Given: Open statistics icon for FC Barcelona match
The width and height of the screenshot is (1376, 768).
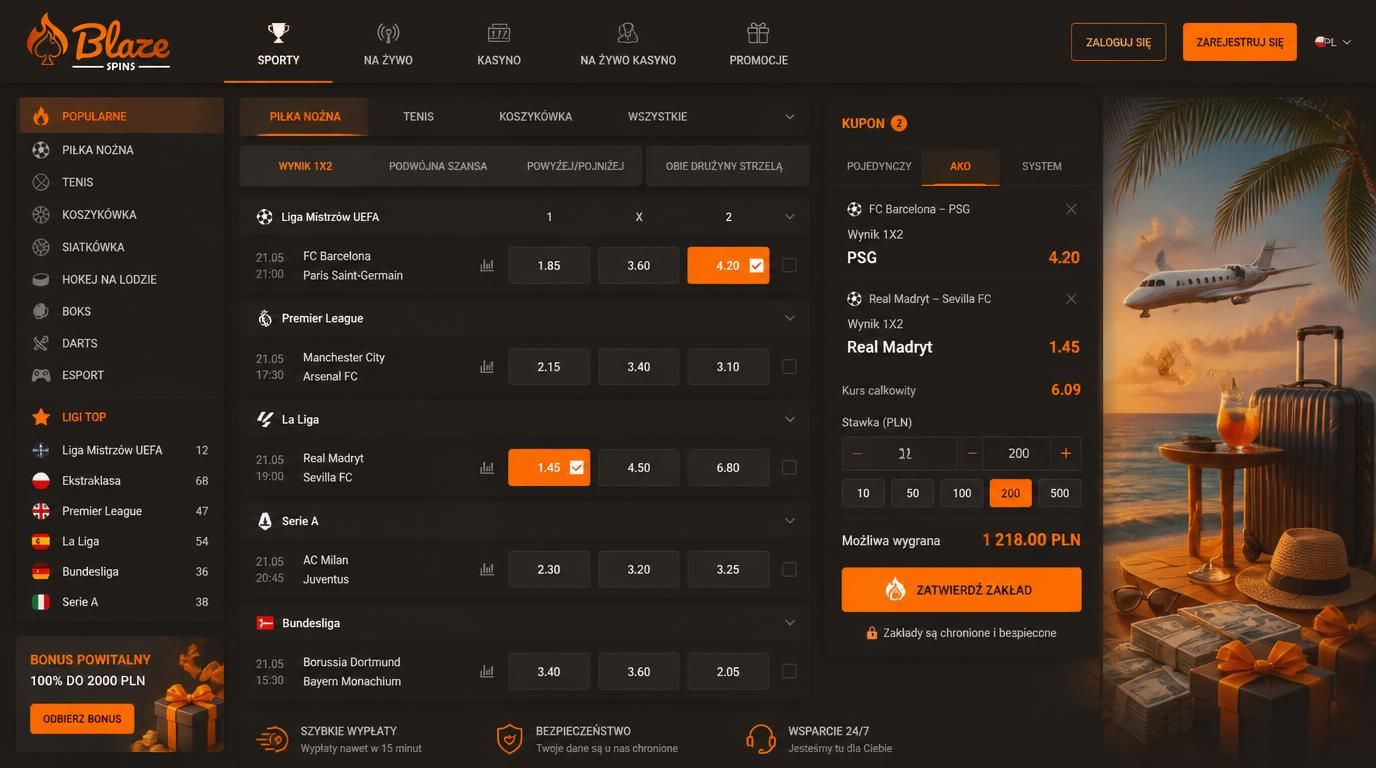Looking at the screenshot, I should pos(487,266).
